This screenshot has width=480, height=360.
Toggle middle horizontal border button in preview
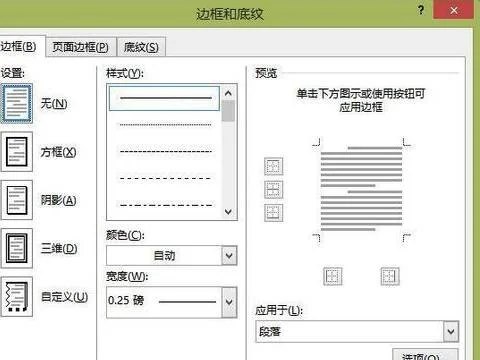point(274,189)
